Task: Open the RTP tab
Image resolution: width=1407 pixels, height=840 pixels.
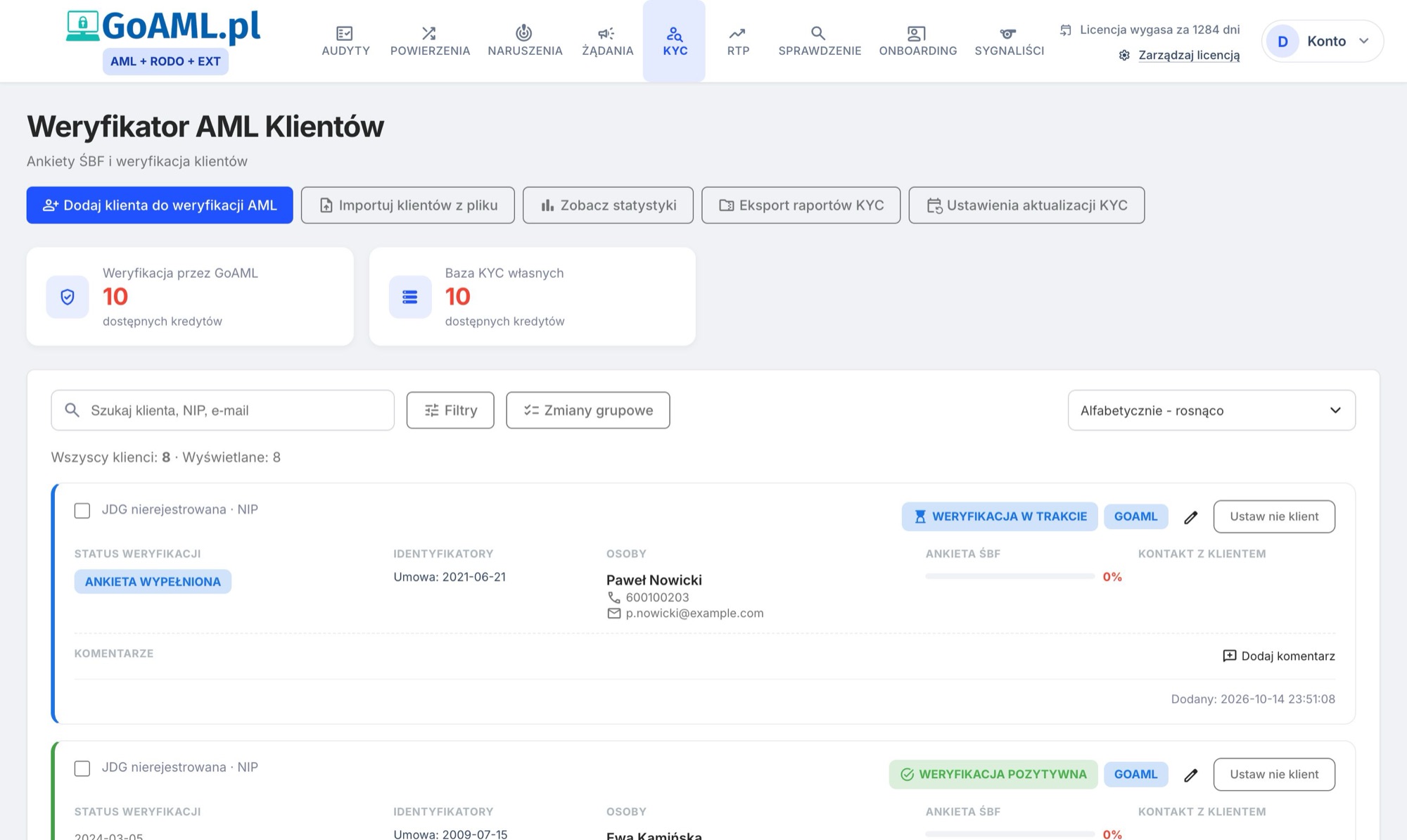Action: pyautogui.click(x=738, y=42)
